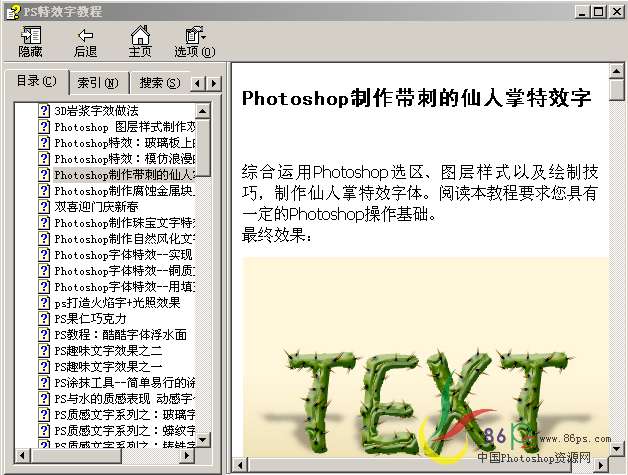Open the Options (选项) toolbar menu
Image resolution: width=628 pixels, height=475 pixels.
pyautogui.click(x=195, y=41)
